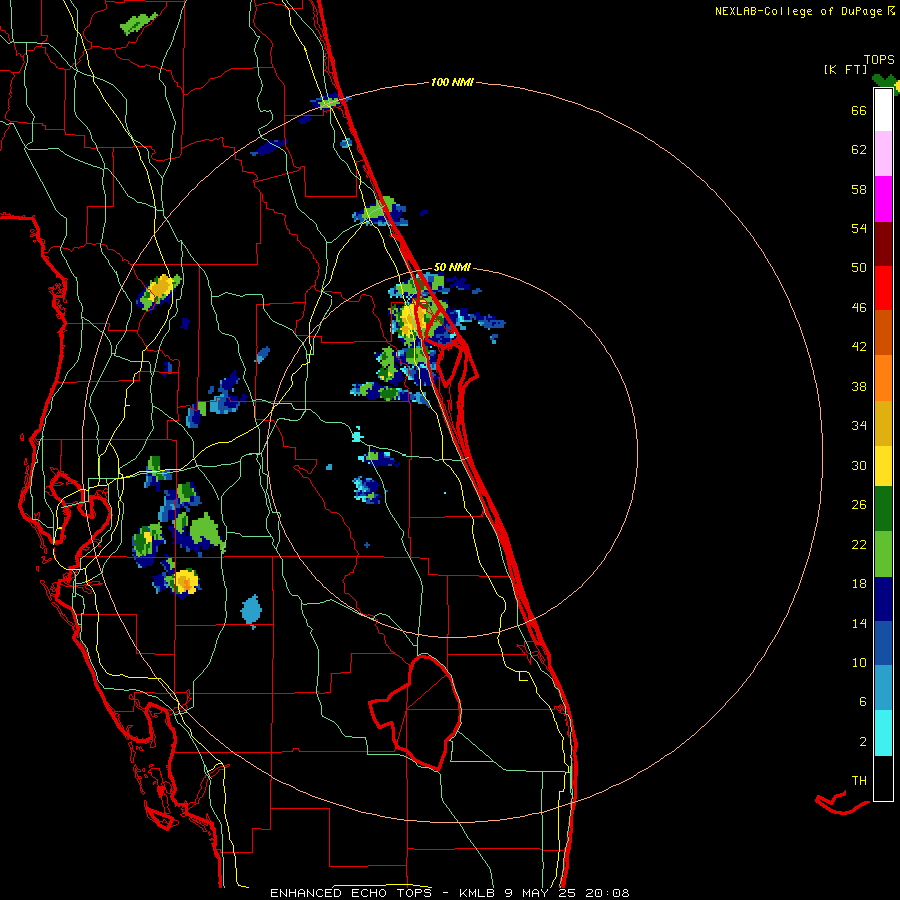900x900 pixels.
Task: Click the bright red legend swatch
Action: (x=883, y=288)
